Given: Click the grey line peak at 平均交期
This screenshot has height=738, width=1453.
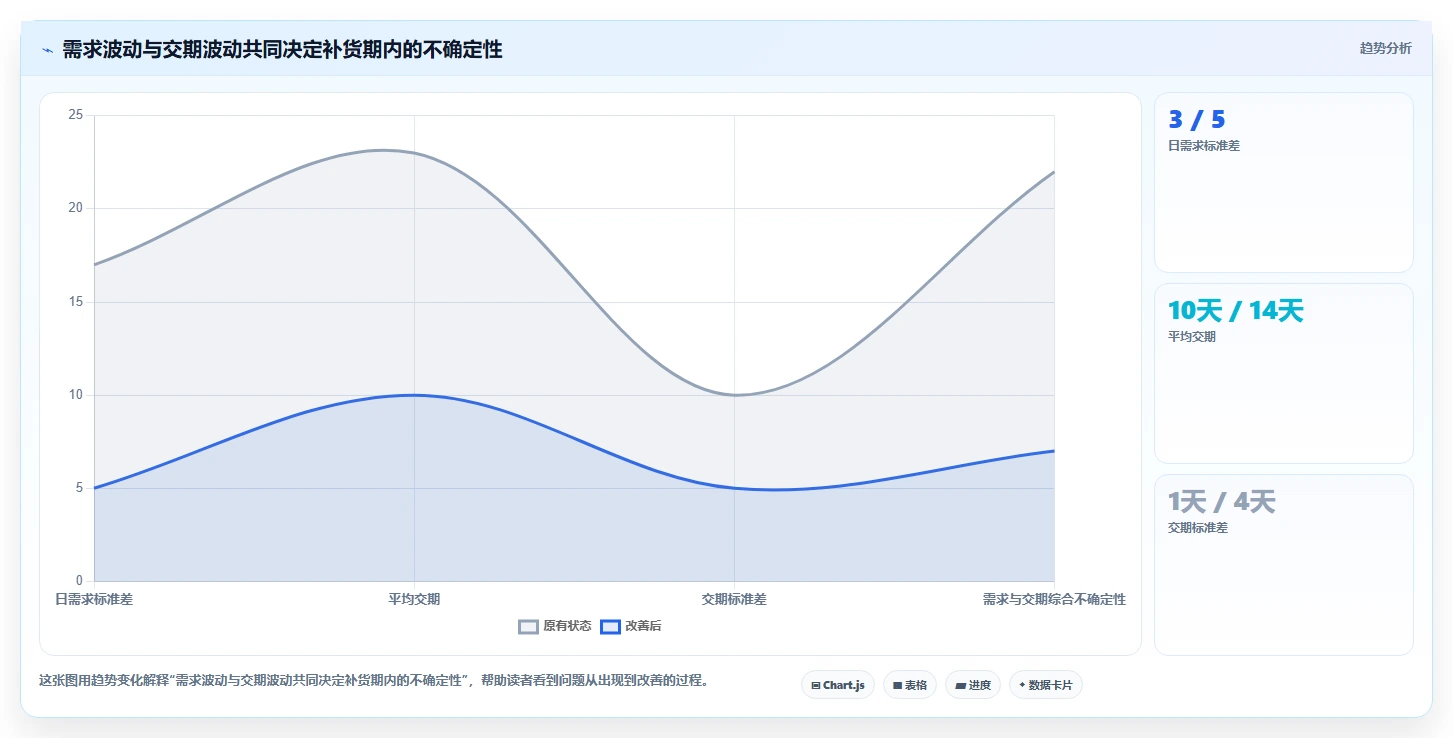Looking at the screenshot, I should point(414,153).
